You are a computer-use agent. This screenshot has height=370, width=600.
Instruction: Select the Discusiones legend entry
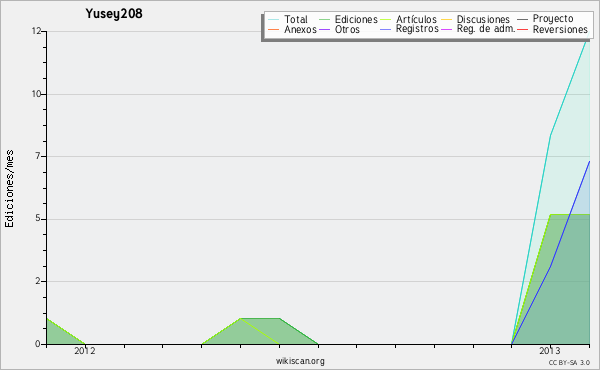(x=483, y=19)
